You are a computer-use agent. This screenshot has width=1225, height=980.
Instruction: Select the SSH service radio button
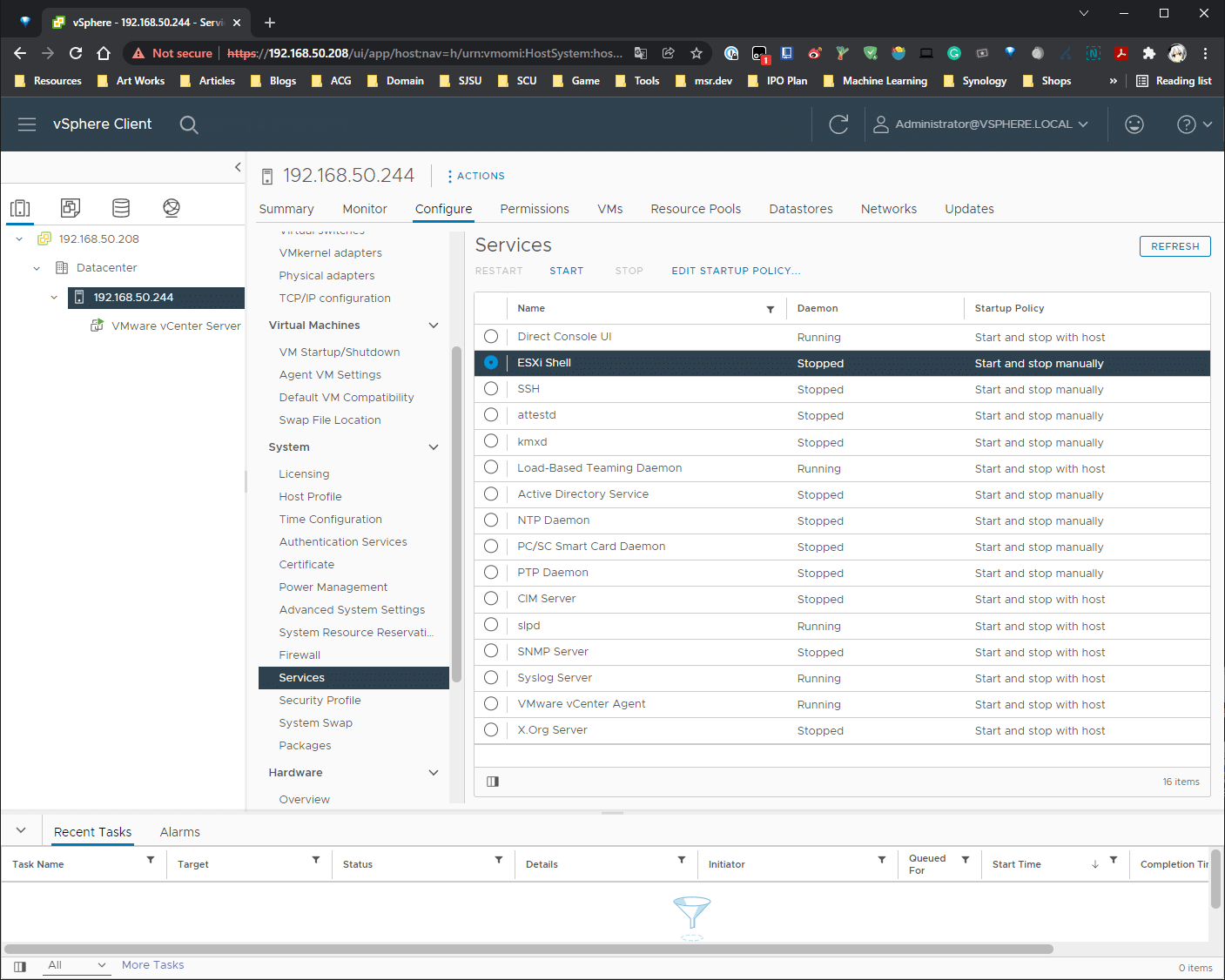point(491,389)
